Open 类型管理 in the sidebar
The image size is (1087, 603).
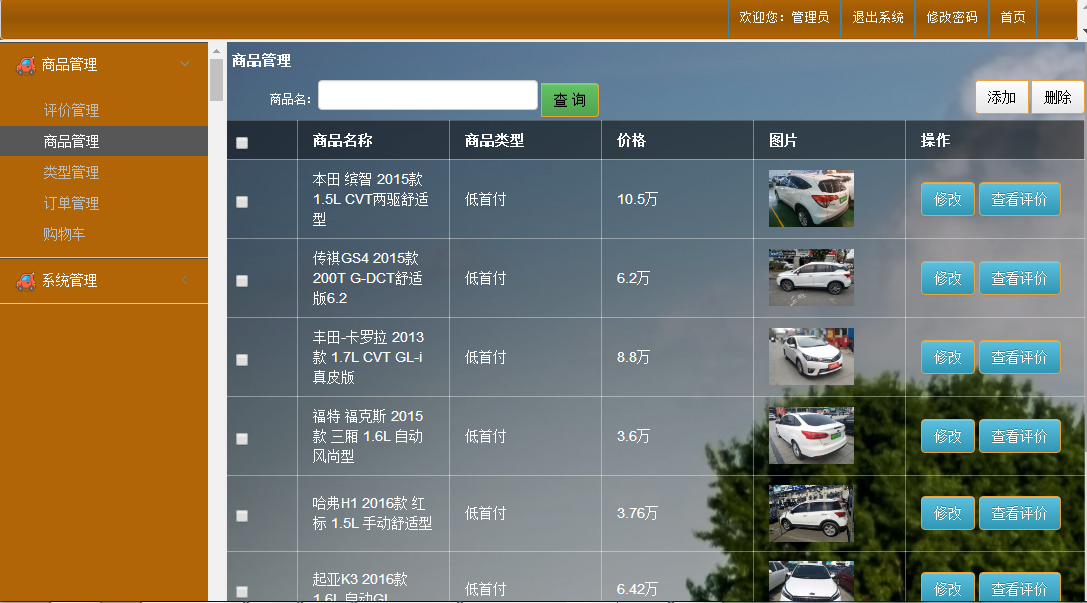(71, 172)
